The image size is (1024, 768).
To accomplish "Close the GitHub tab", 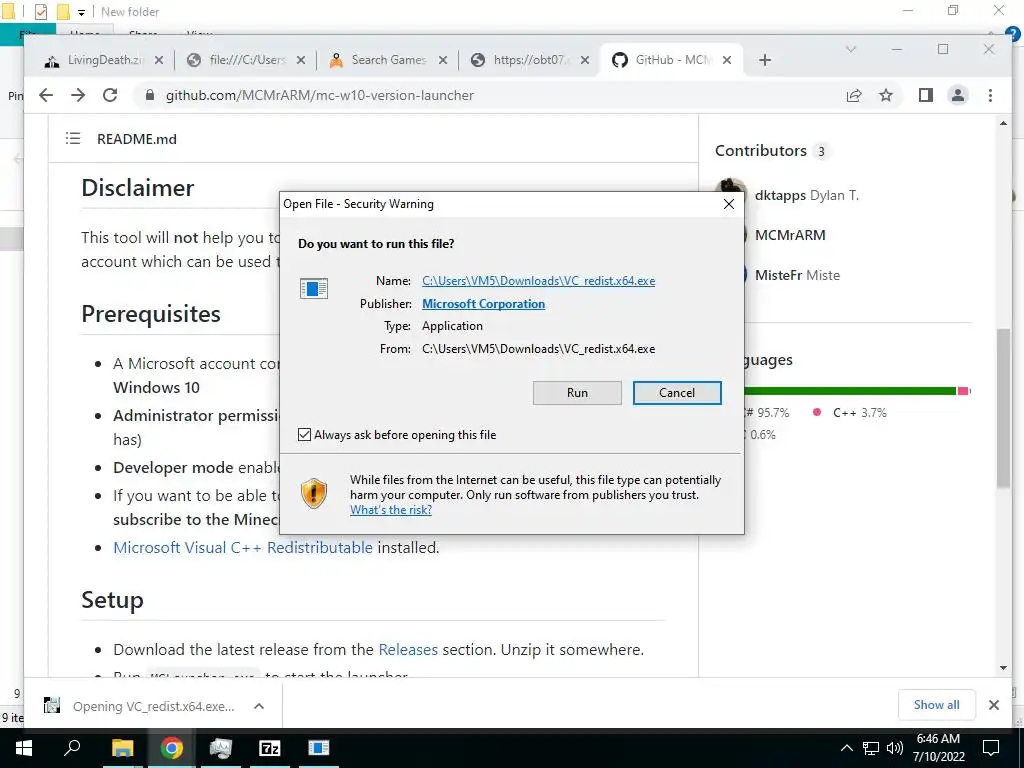I will [727, 60].
